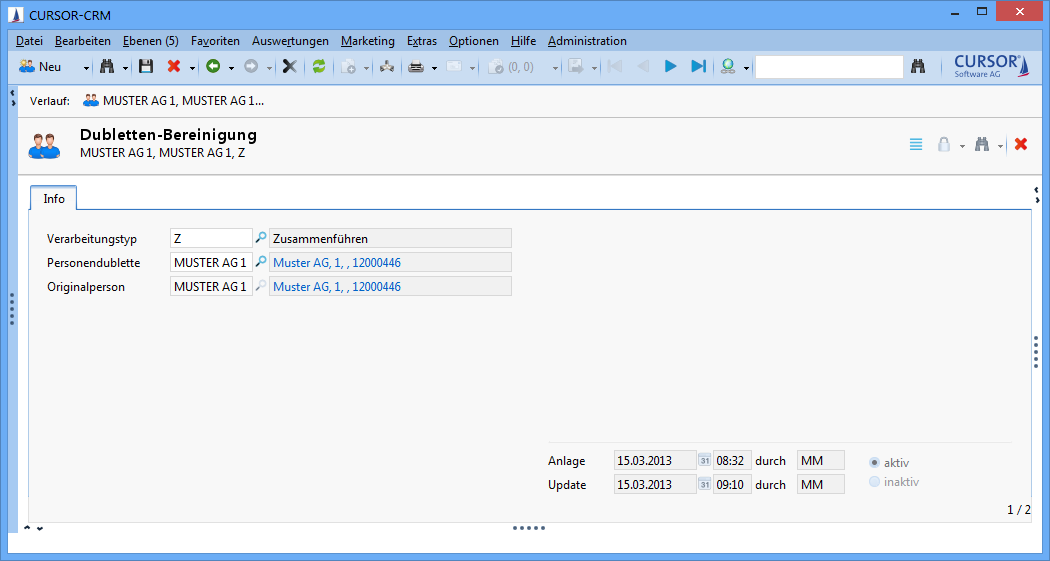Open list view via blue lines icon
Screen dimensions: 1050x561
point(916,144)
